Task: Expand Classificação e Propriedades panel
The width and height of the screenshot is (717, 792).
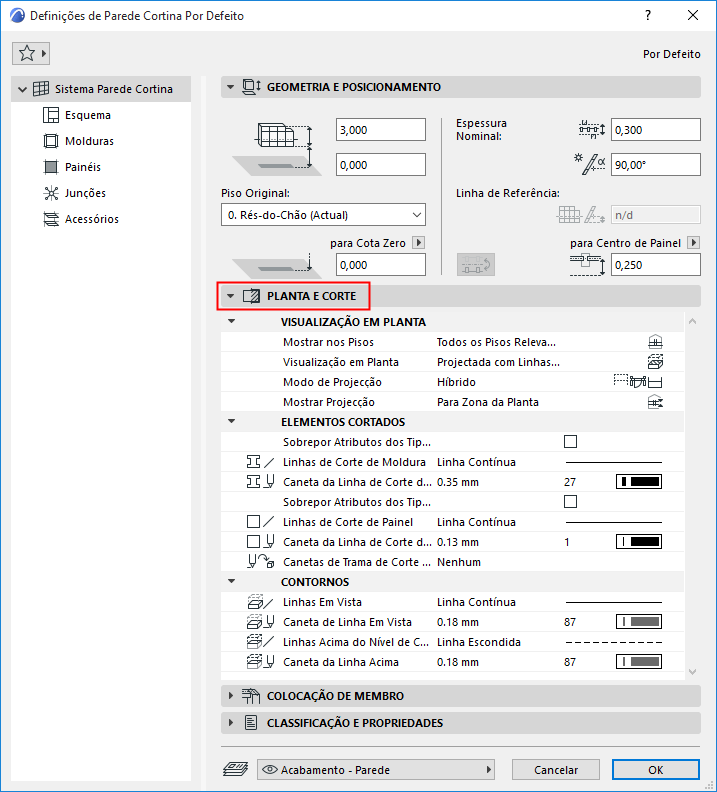Action: (x=231, y=723)
